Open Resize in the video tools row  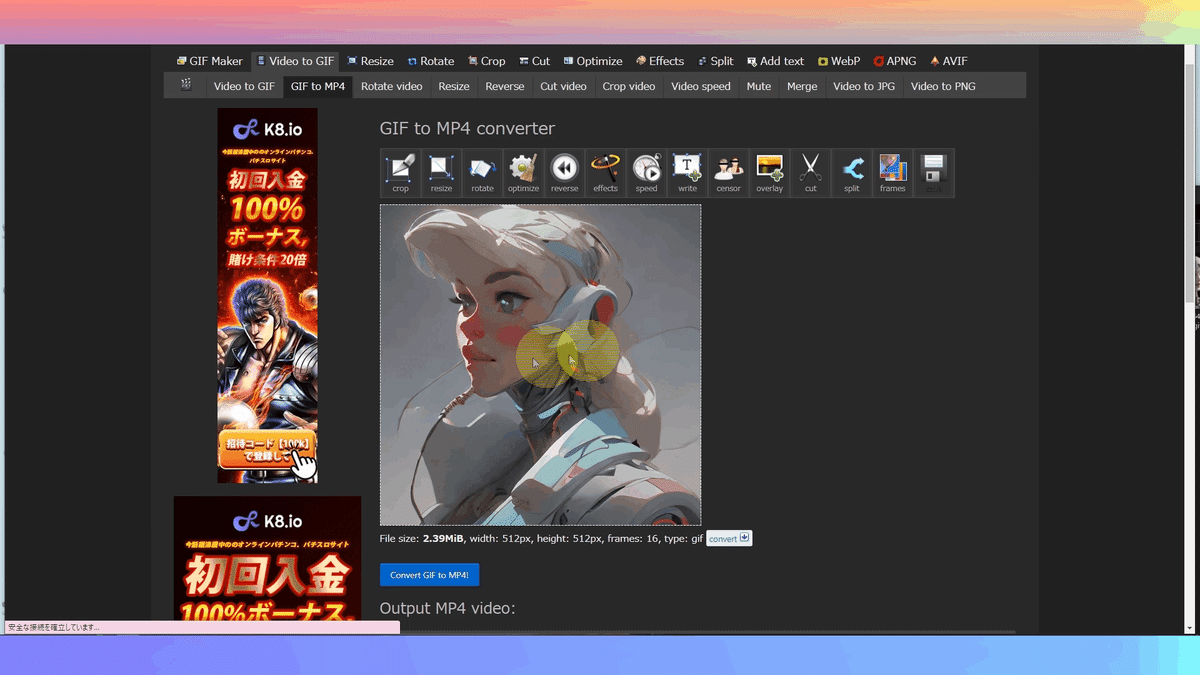(x=454, y=86)
